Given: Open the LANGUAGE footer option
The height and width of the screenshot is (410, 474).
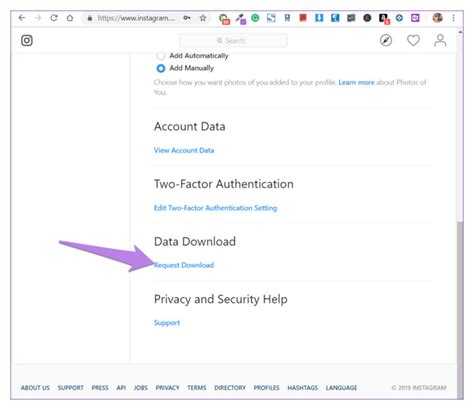Looking at the screenshot, I should tap(341, 388).
